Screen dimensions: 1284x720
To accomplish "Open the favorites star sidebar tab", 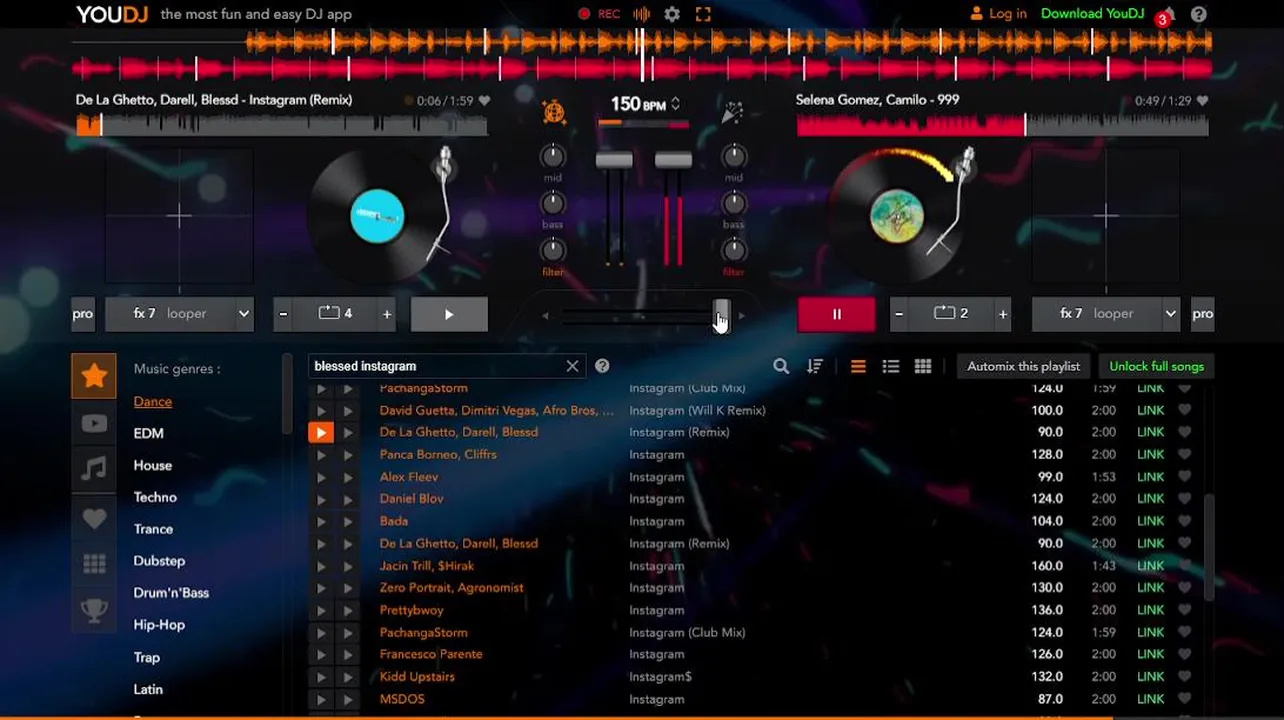I will [94, 376].
